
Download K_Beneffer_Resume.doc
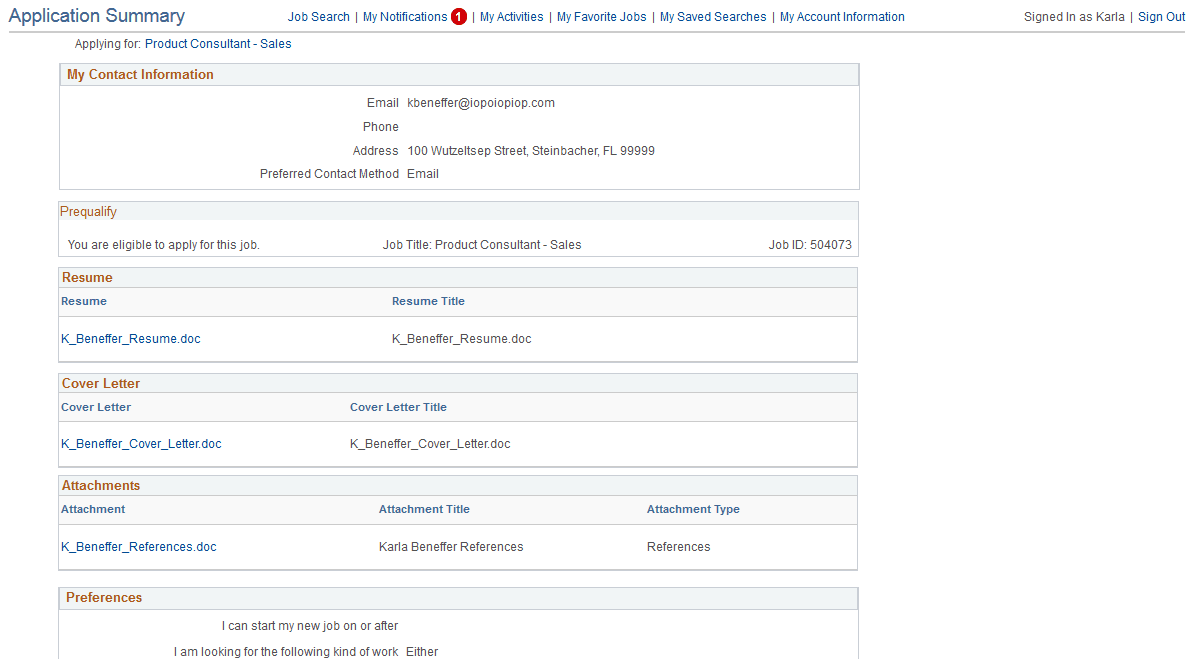coord(130,338)
